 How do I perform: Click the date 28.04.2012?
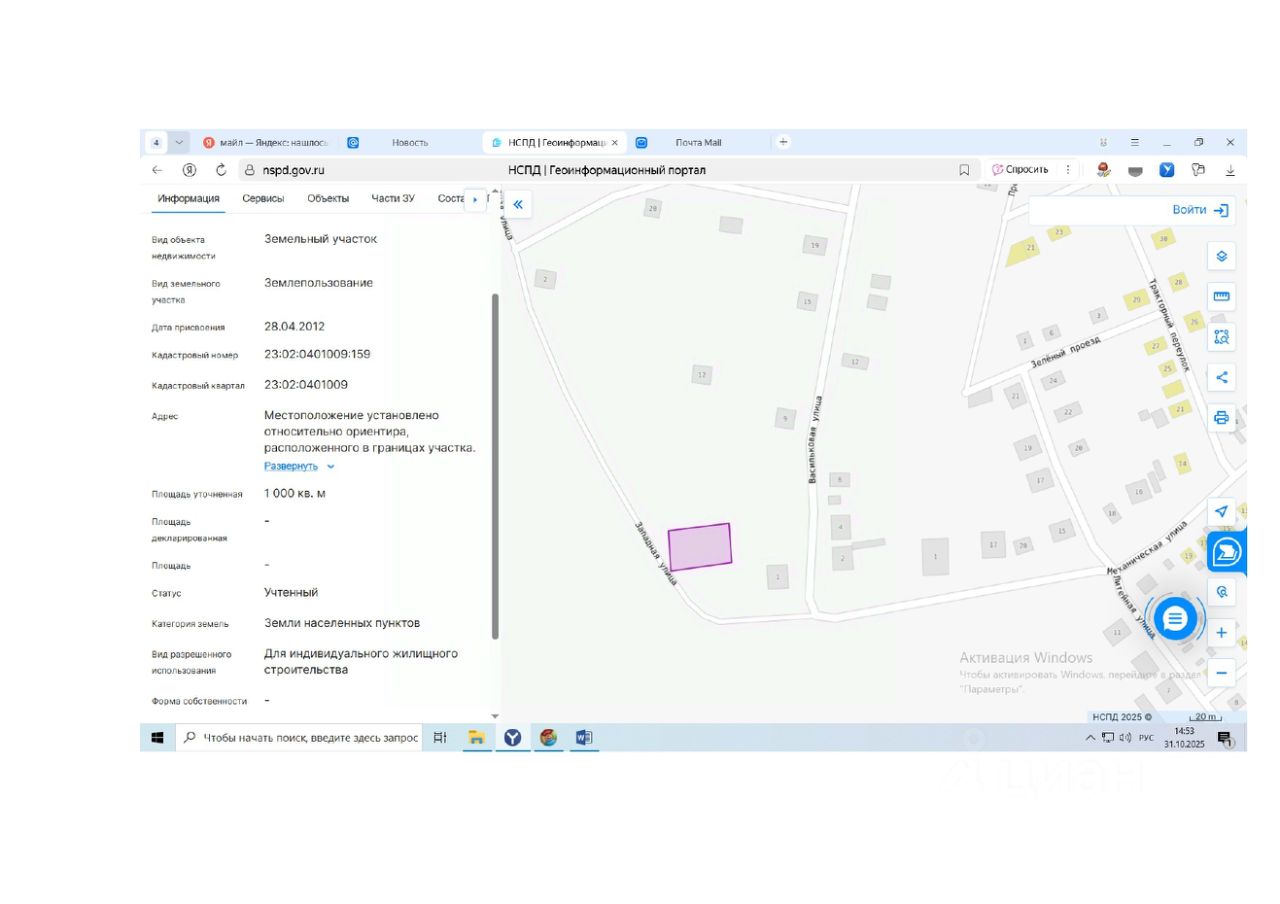tap(294, 326)
